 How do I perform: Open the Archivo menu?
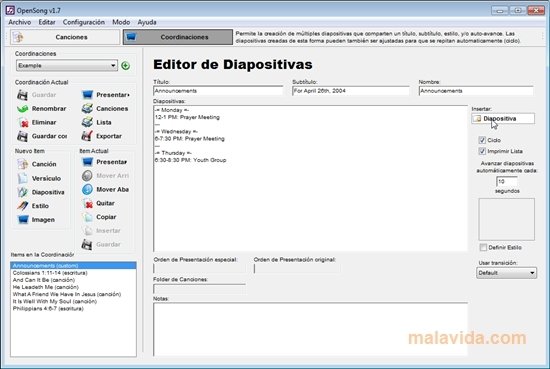[x=20, y=22]
